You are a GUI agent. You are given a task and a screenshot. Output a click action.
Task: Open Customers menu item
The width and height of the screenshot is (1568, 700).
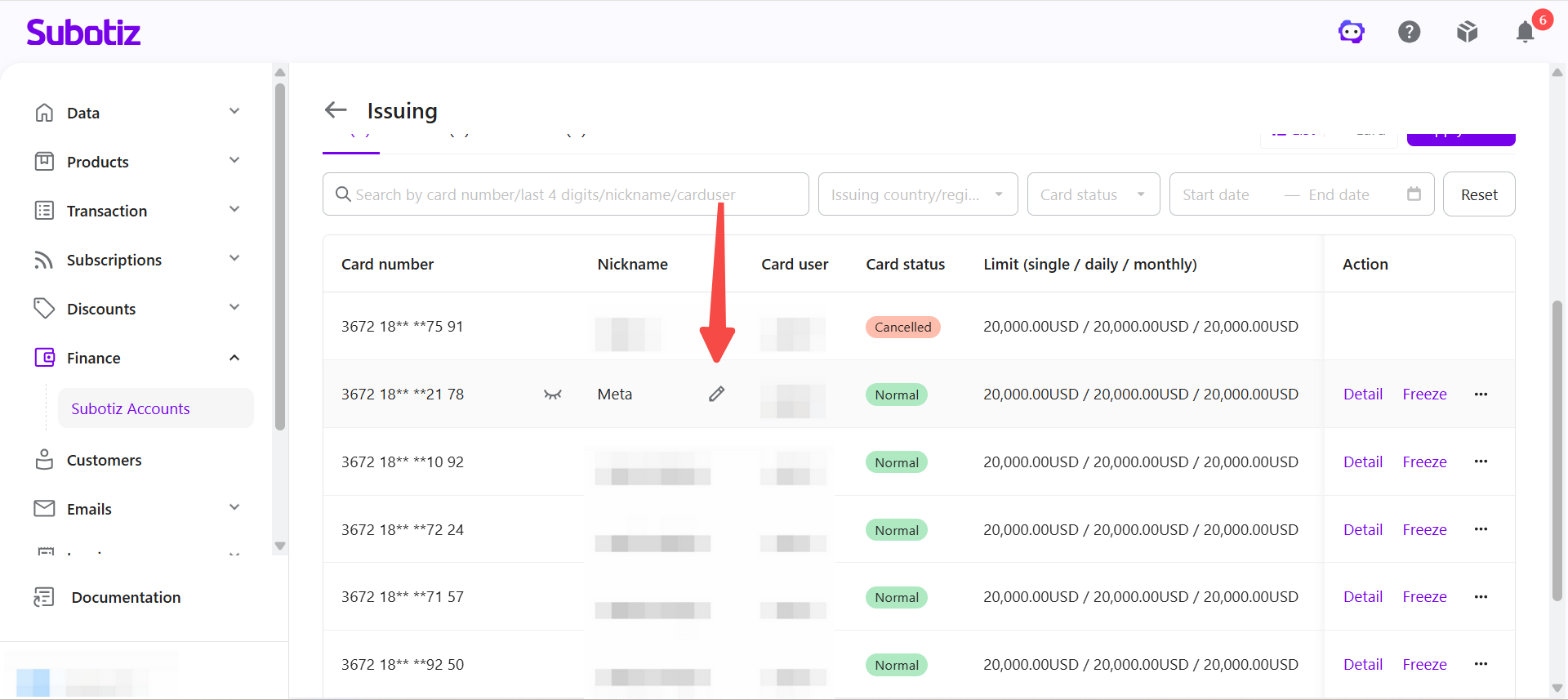[x=104, y=460]
